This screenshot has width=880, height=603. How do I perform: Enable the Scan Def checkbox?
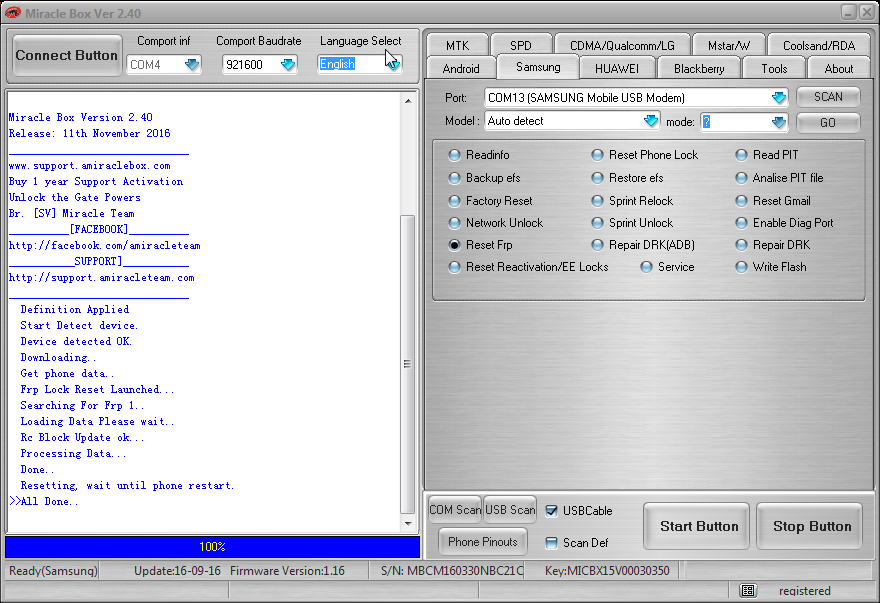552,542
